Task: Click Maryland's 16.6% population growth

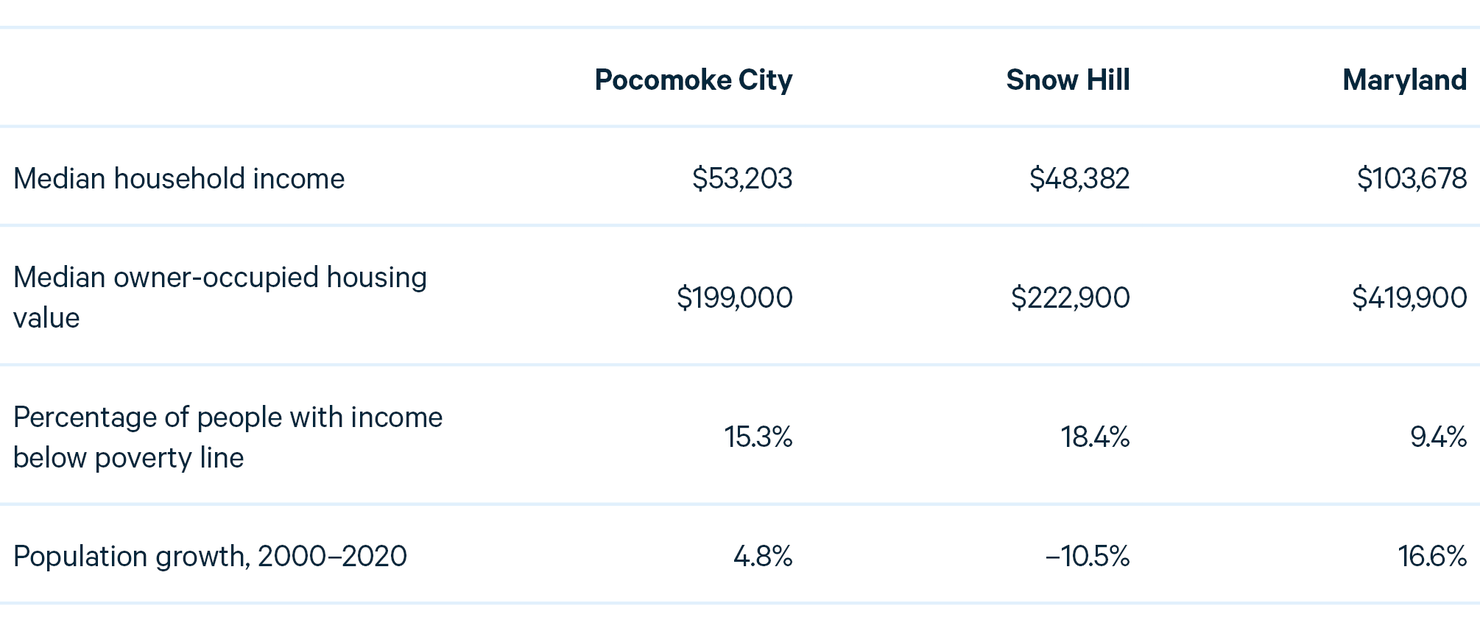Action: [1432, 556]
